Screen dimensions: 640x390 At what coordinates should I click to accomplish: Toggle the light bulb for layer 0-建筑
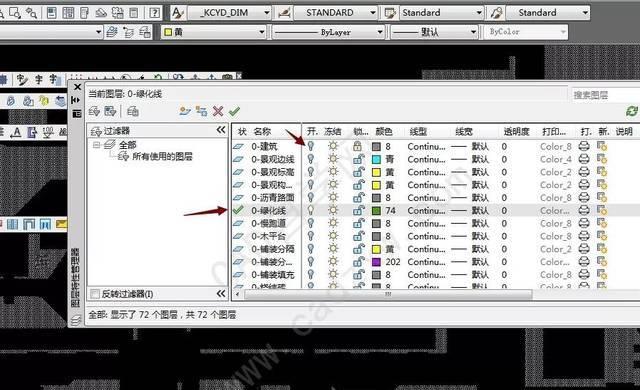[311, 146]
